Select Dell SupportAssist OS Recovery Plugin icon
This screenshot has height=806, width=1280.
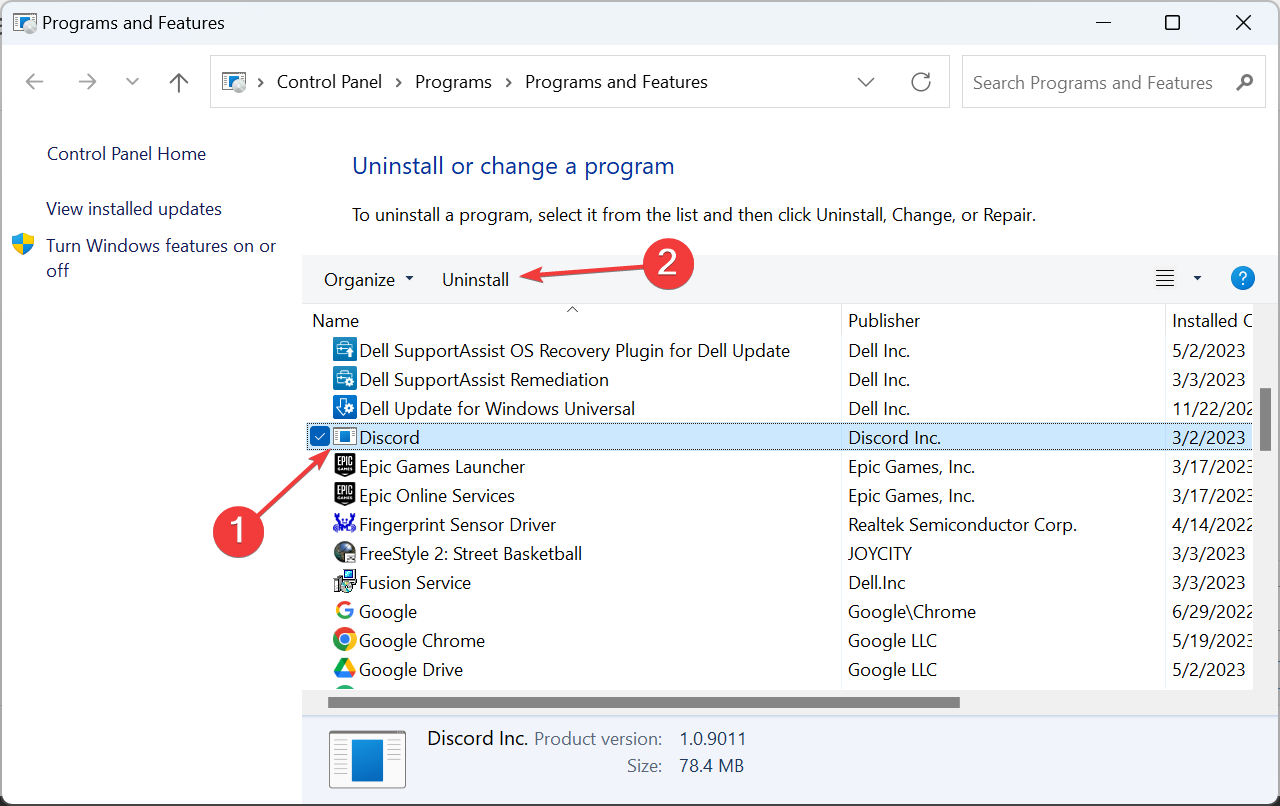click(345, 350)
